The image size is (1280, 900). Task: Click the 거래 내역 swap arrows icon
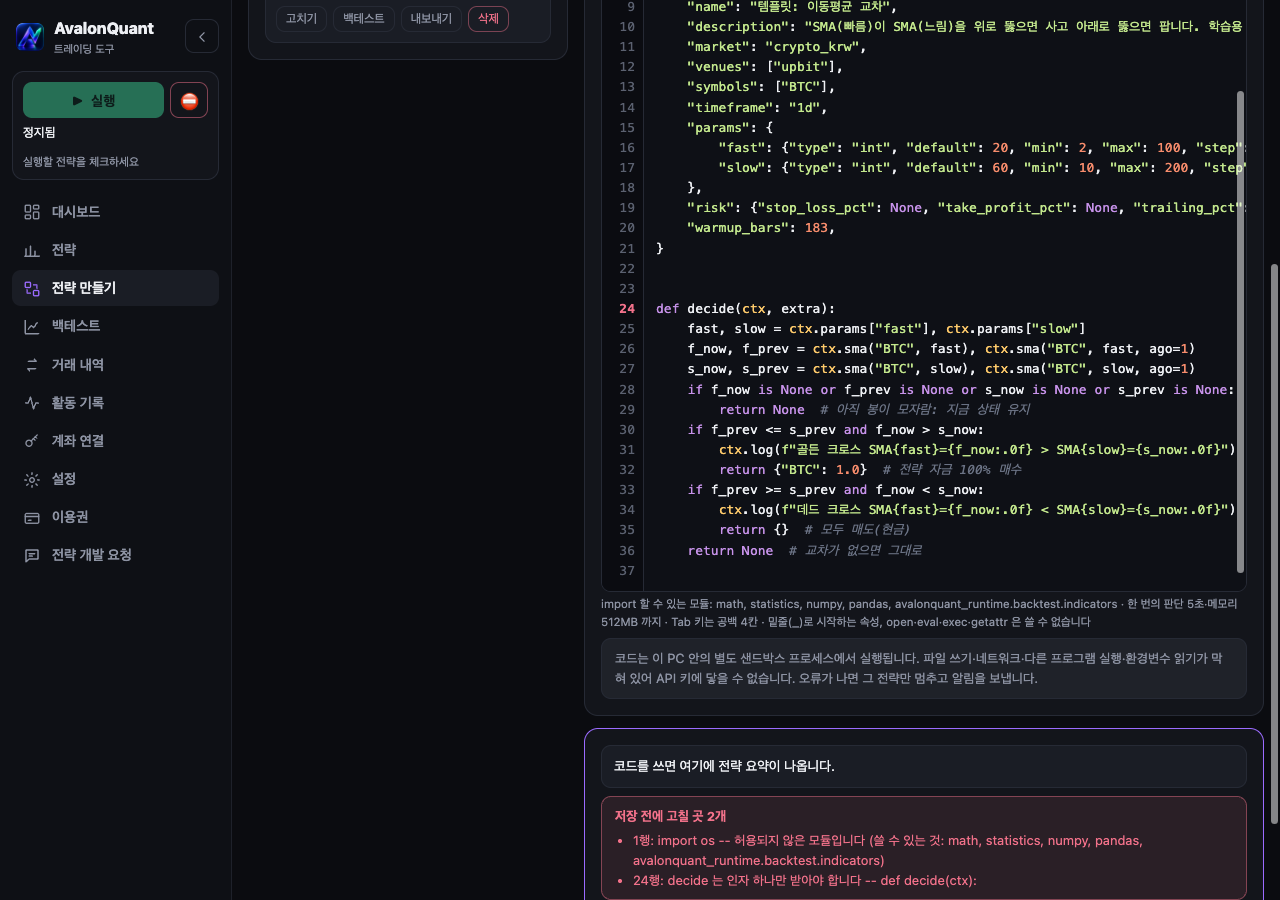pyautogui.click(x=32, y=365)
